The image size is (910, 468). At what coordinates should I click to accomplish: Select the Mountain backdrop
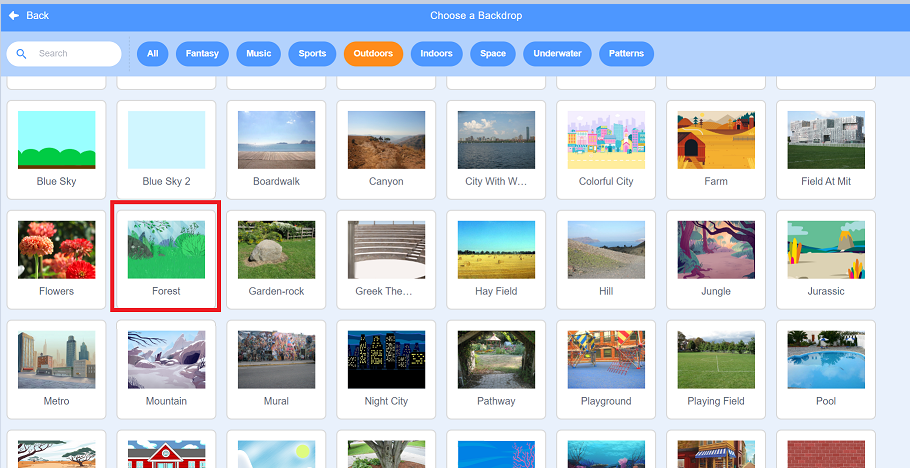[x=167, y=369]
